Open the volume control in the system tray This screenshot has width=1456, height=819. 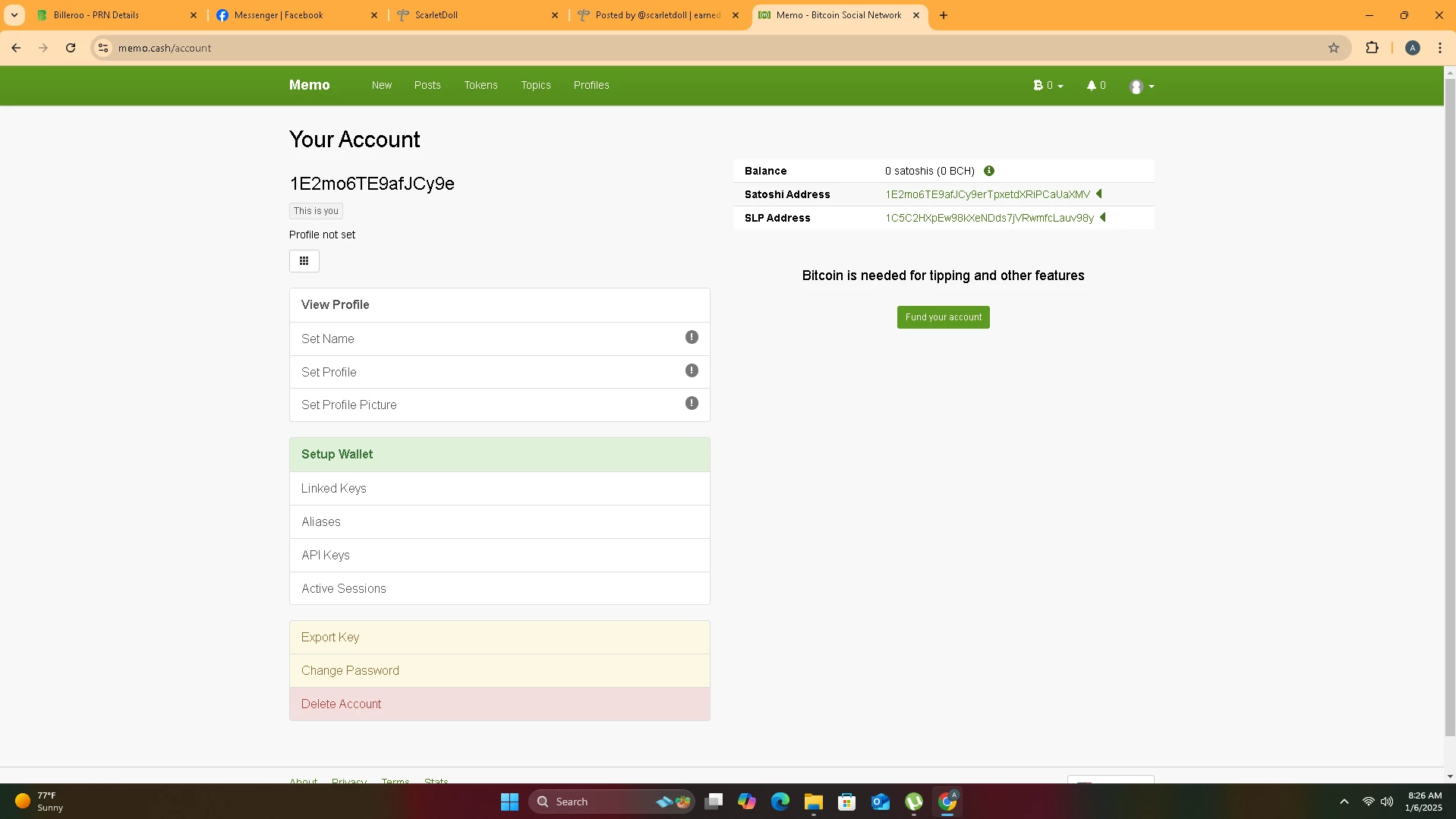point(1387,802)
